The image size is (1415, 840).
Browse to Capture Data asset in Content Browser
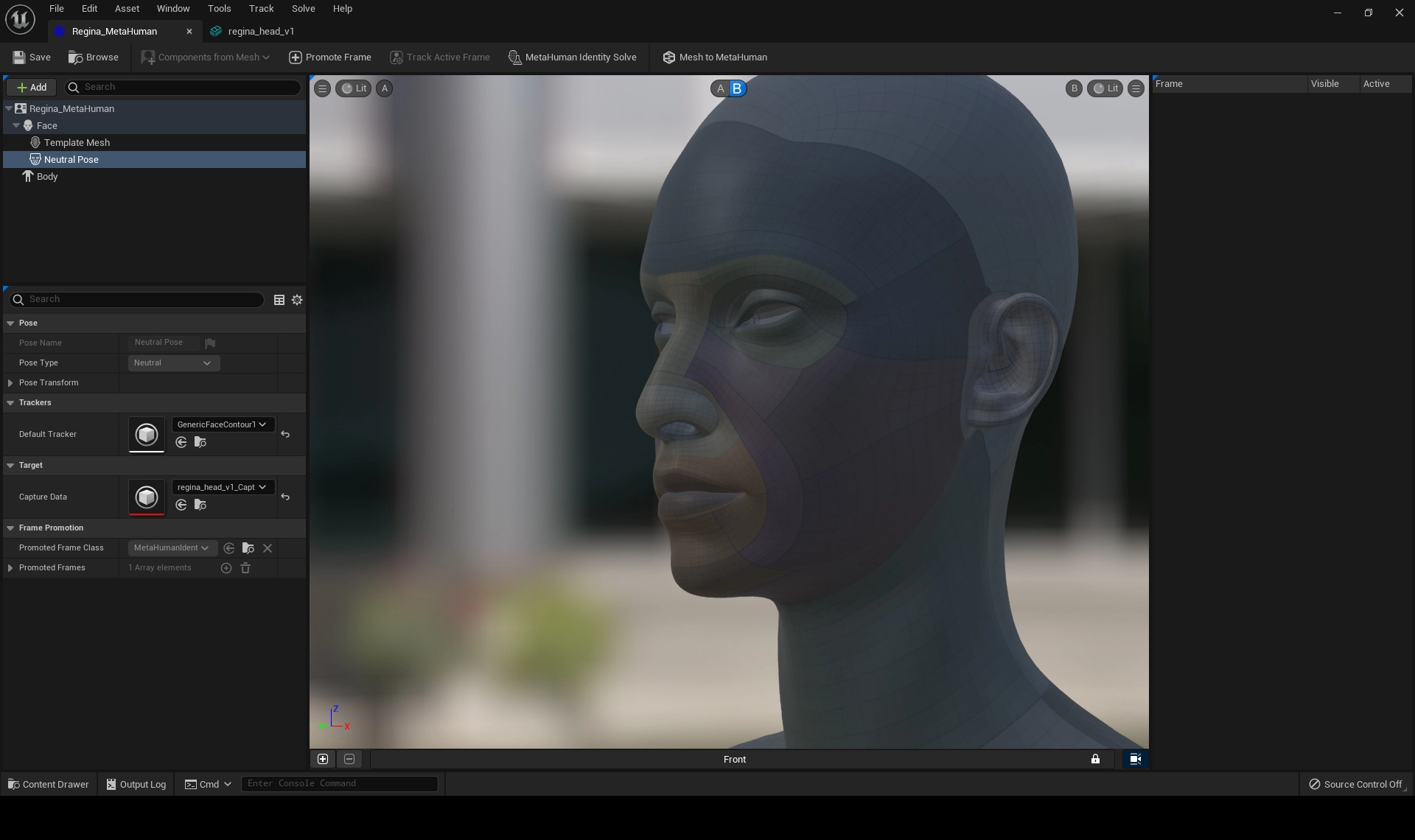coord(200,505)
